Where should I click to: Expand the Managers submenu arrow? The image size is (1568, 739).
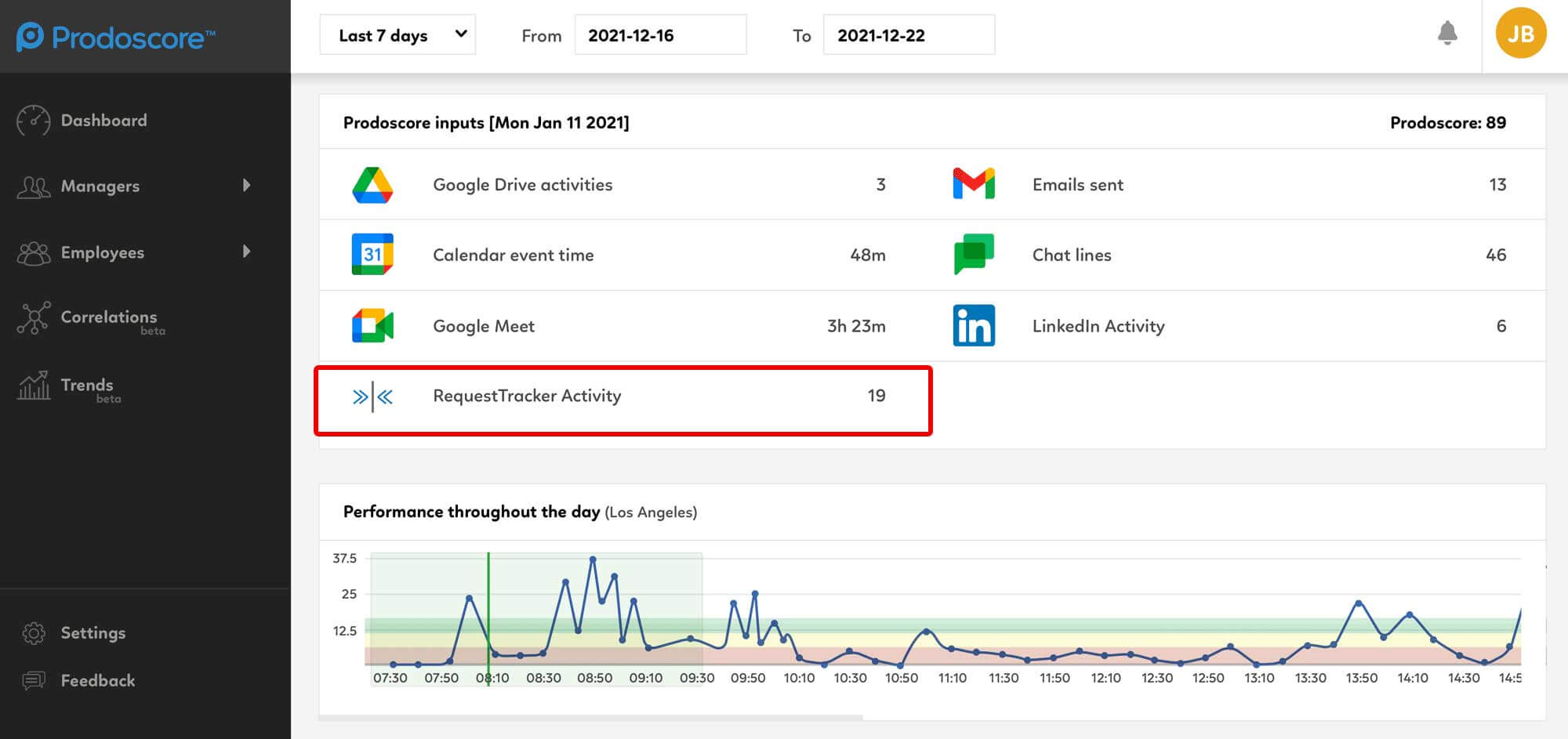pyautogui.click(x=247, y=185)
